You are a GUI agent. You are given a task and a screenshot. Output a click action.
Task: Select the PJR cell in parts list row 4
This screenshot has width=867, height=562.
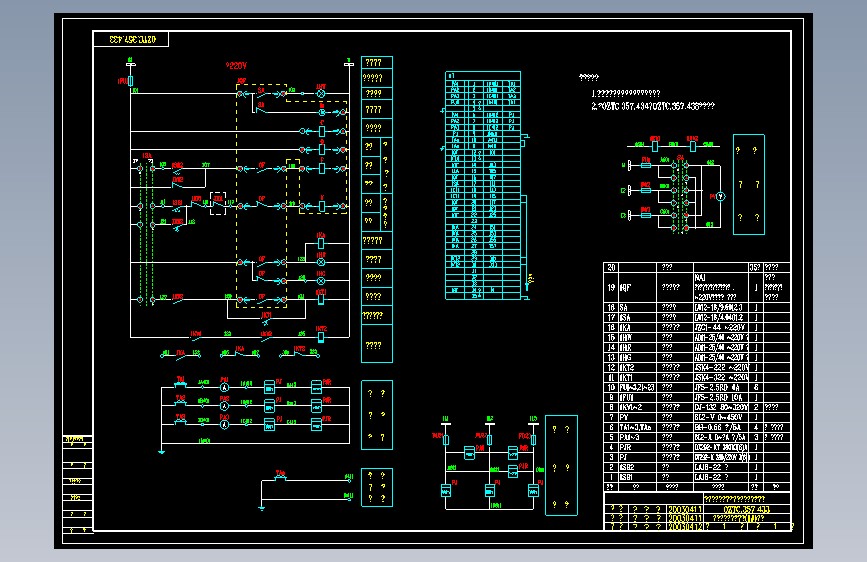pyautogui.click(x=638, y=447)
